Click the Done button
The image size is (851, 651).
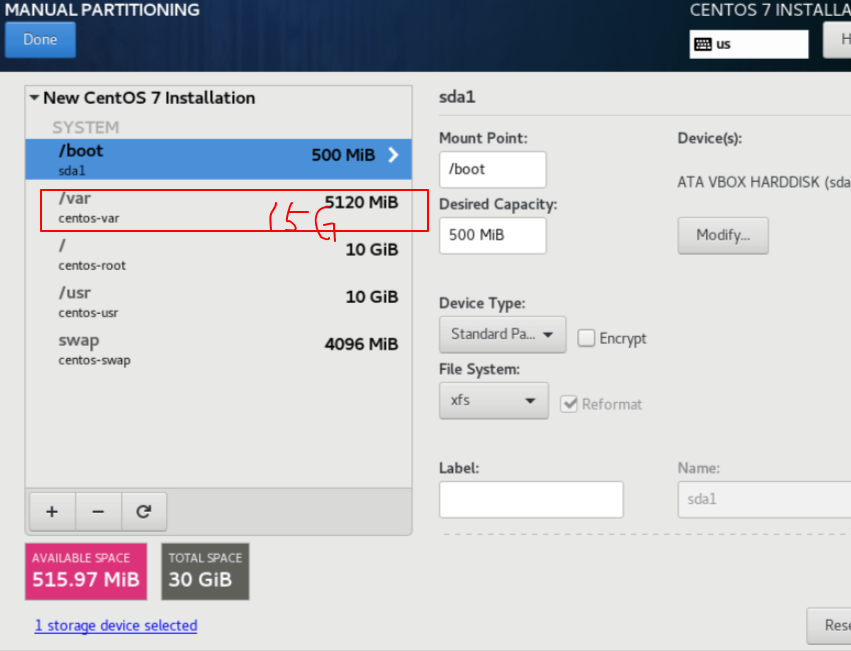pos(40,40)
